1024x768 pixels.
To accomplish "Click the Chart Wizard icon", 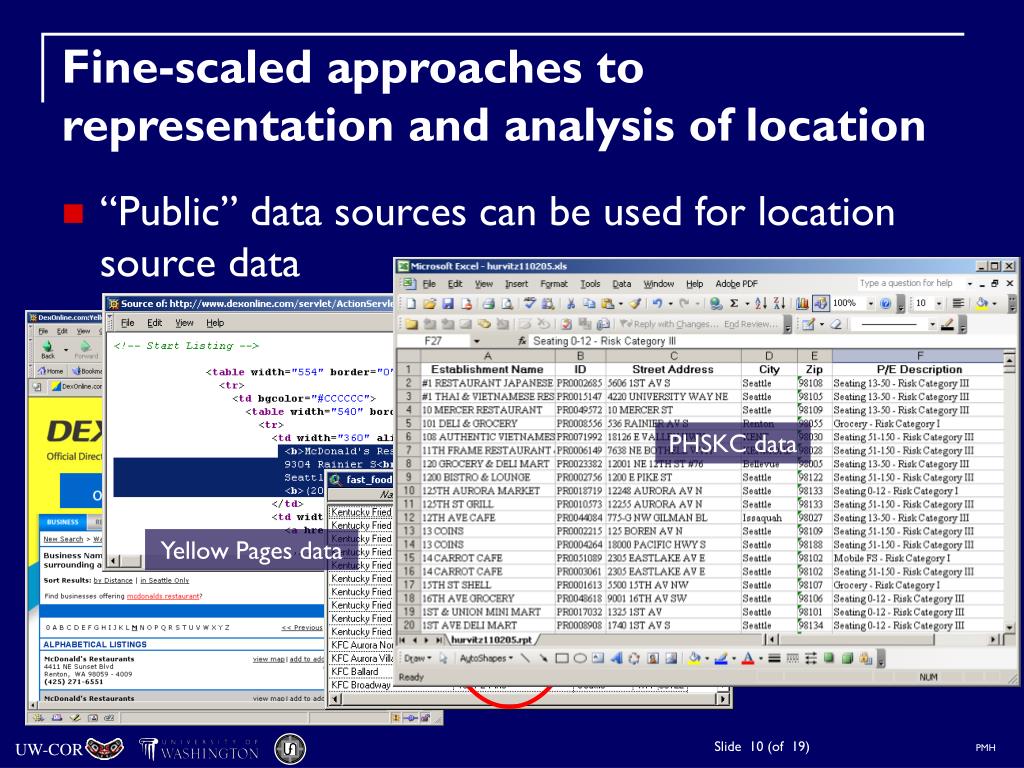I will tap(802, 304).
